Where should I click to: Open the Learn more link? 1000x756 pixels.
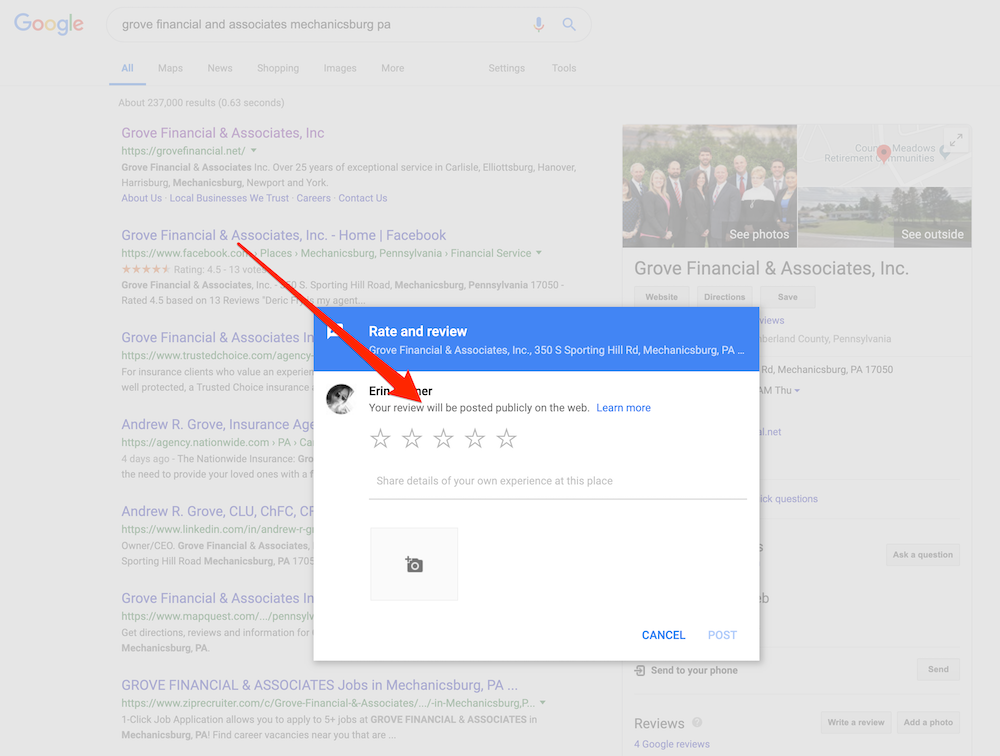tap(623, 408)
